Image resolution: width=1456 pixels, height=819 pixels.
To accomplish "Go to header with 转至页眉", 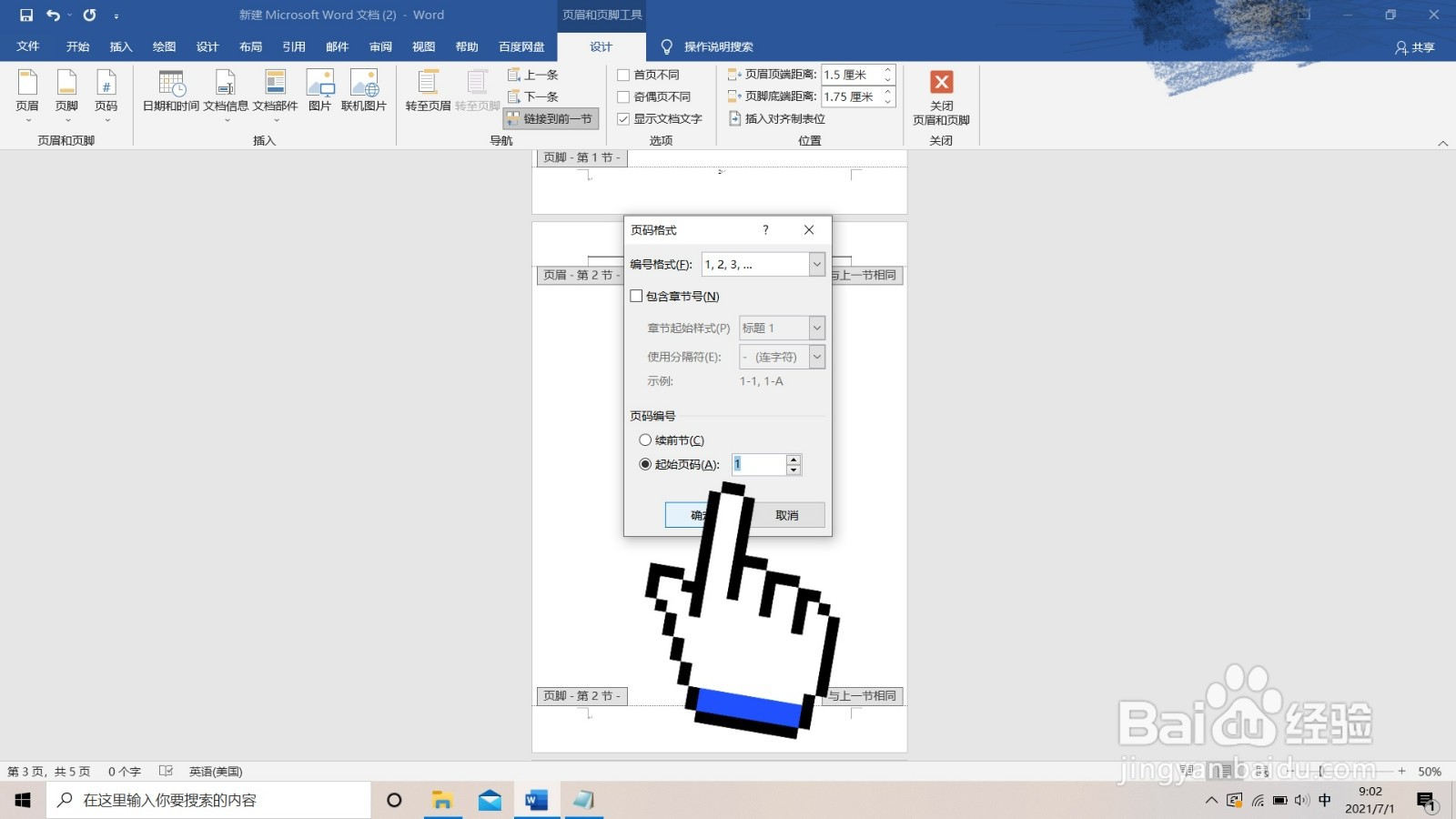I will (x=428, y=91).
